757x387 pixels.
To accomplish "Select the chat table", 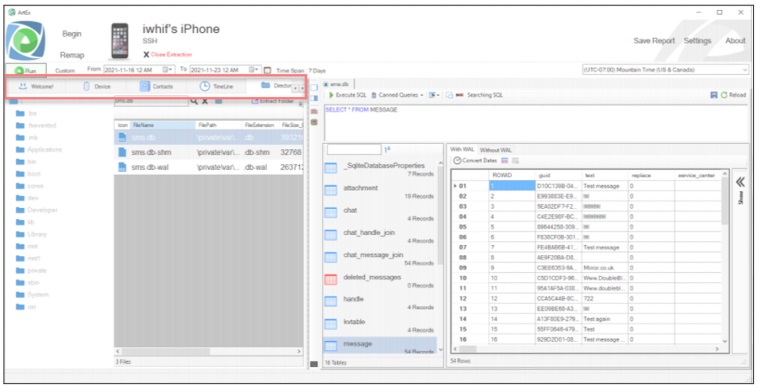I will pos(381,214).
